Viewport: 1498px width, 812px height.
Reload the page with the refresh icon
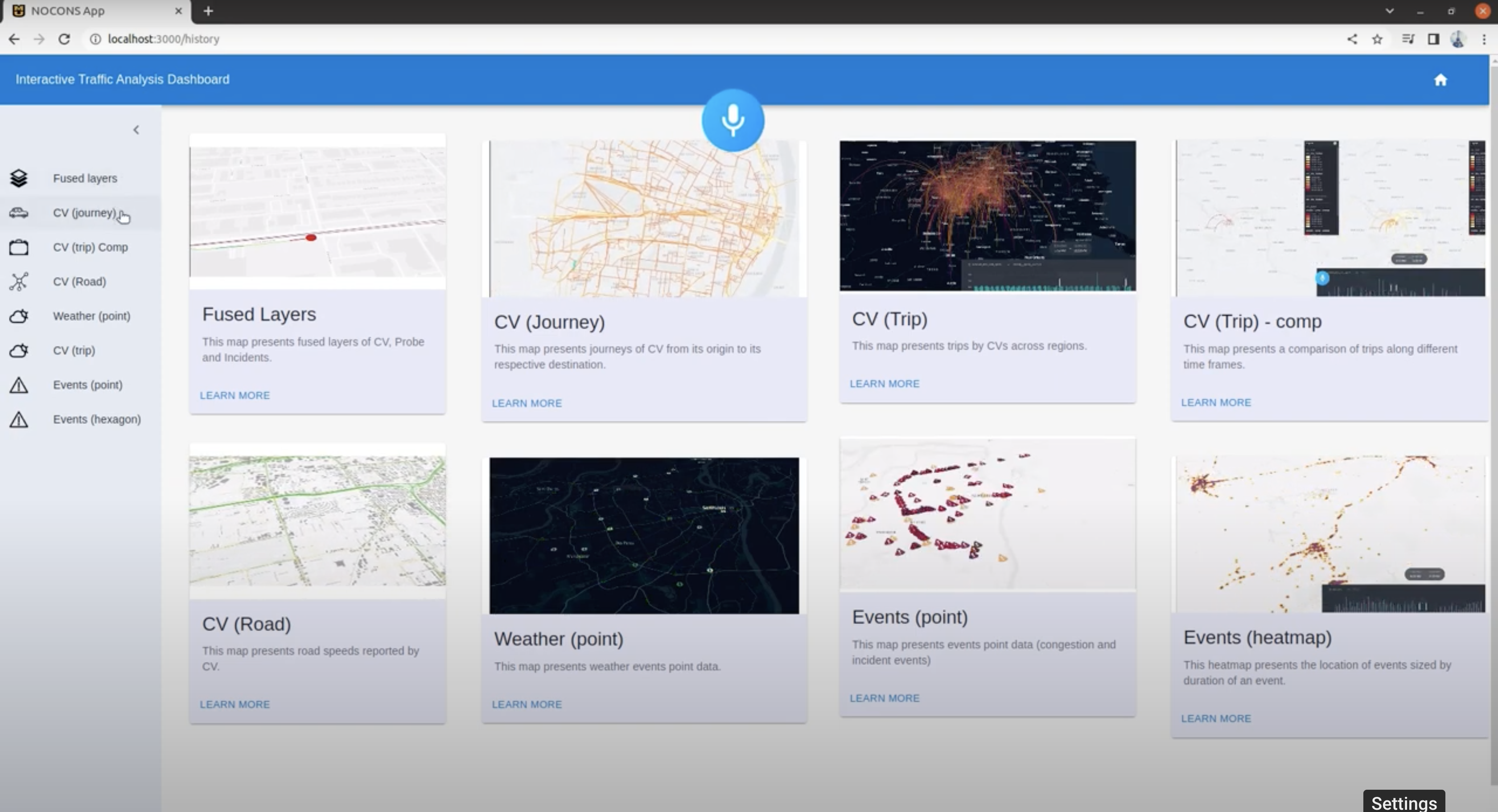pyautogui.click(x=64, y=39)
